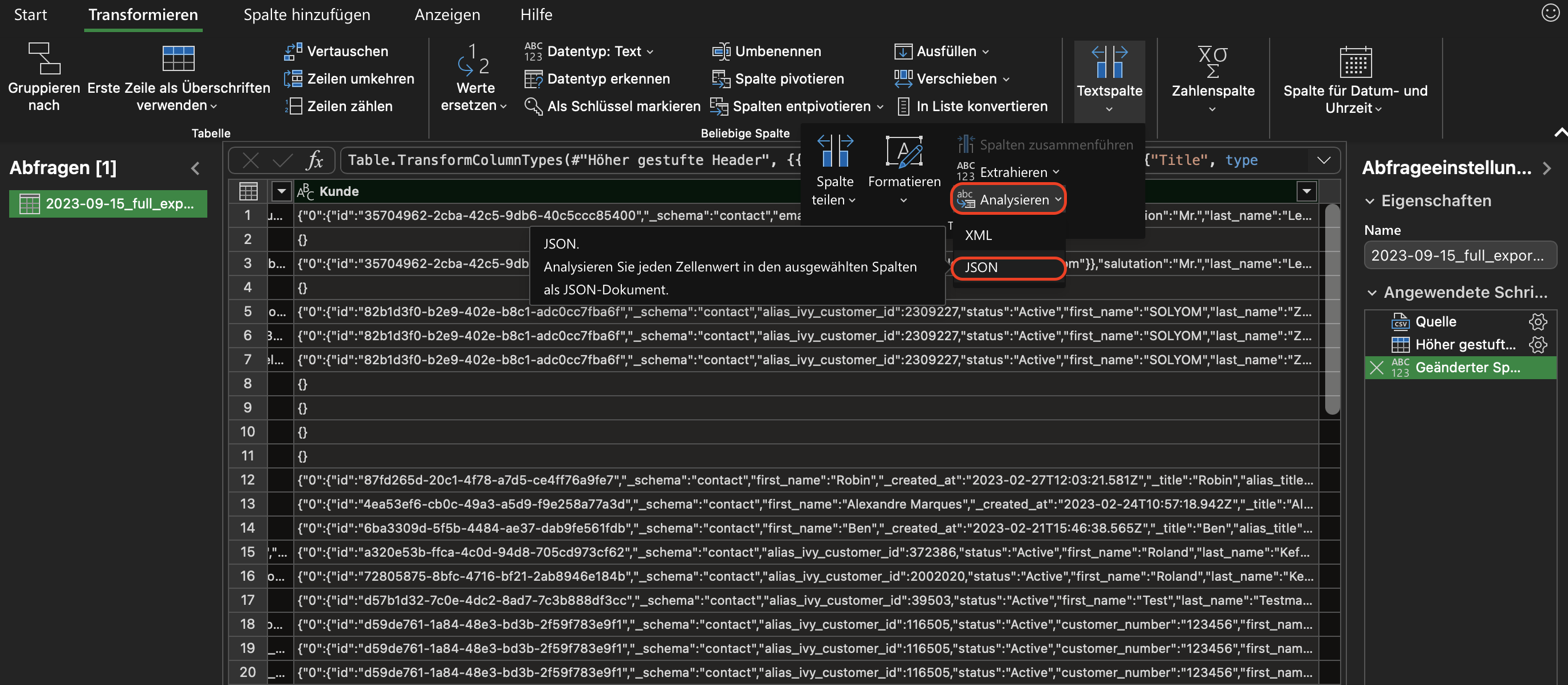
Task: Click the cell in row 2 showing {}
Action: 806,239
